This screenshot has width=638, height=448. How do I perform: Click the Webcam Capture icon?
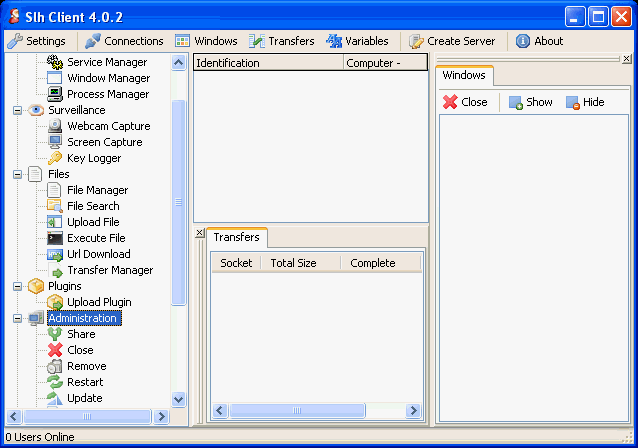(x=56, y=126)
